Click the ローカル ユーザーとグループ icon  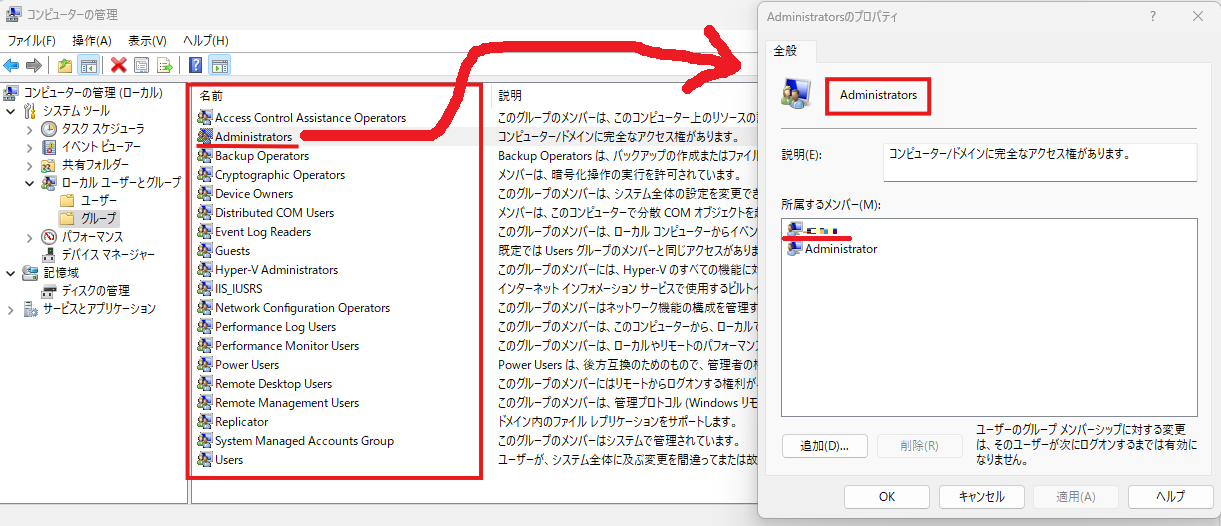[x=49, y=182]
